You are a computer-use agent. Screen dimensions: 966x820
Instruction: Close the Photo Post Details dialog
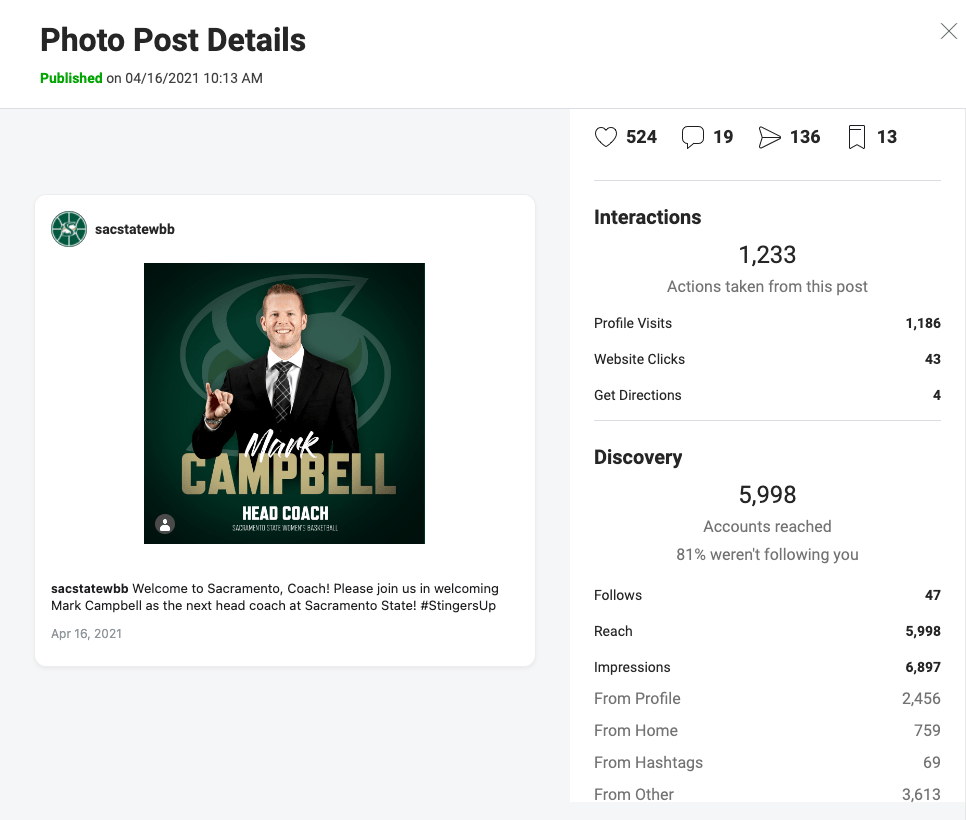(949, 31)
